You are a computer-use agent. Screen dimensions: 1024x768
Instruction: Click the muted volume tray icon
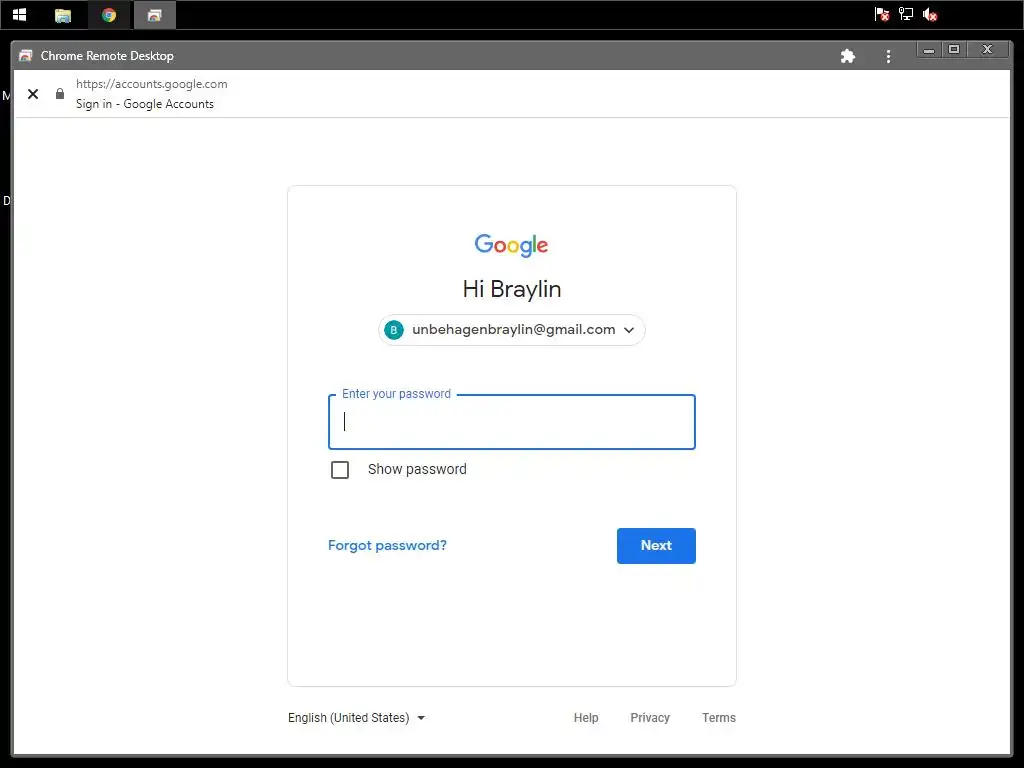click(930, 14)
